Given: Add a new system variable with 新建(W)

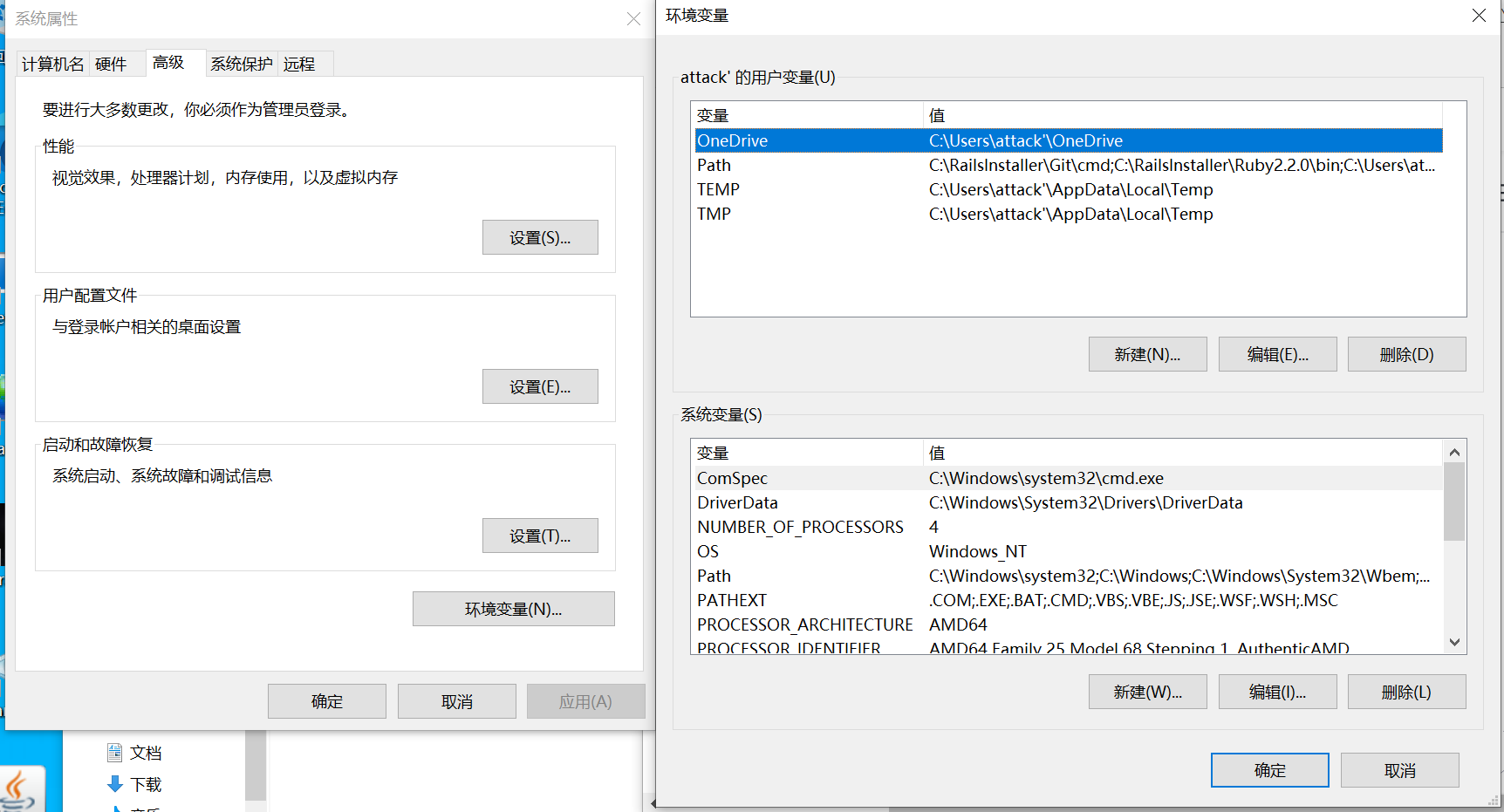Looking at the screenshot, I should pyautogui.click(x=1146, y=691).
